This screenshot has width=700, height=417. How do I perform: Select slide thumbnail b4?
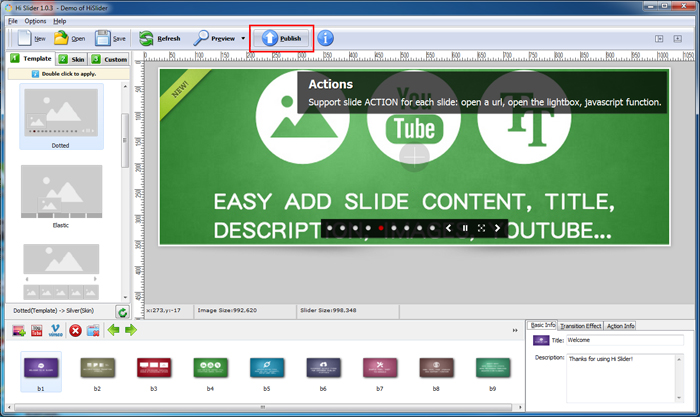[210, 368]
